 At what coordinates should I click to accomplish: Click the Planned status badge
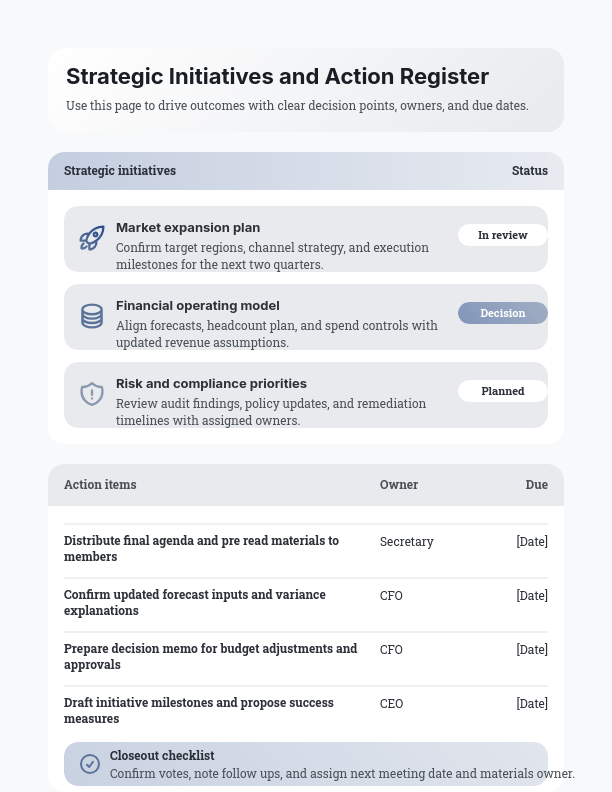point(502,391)
